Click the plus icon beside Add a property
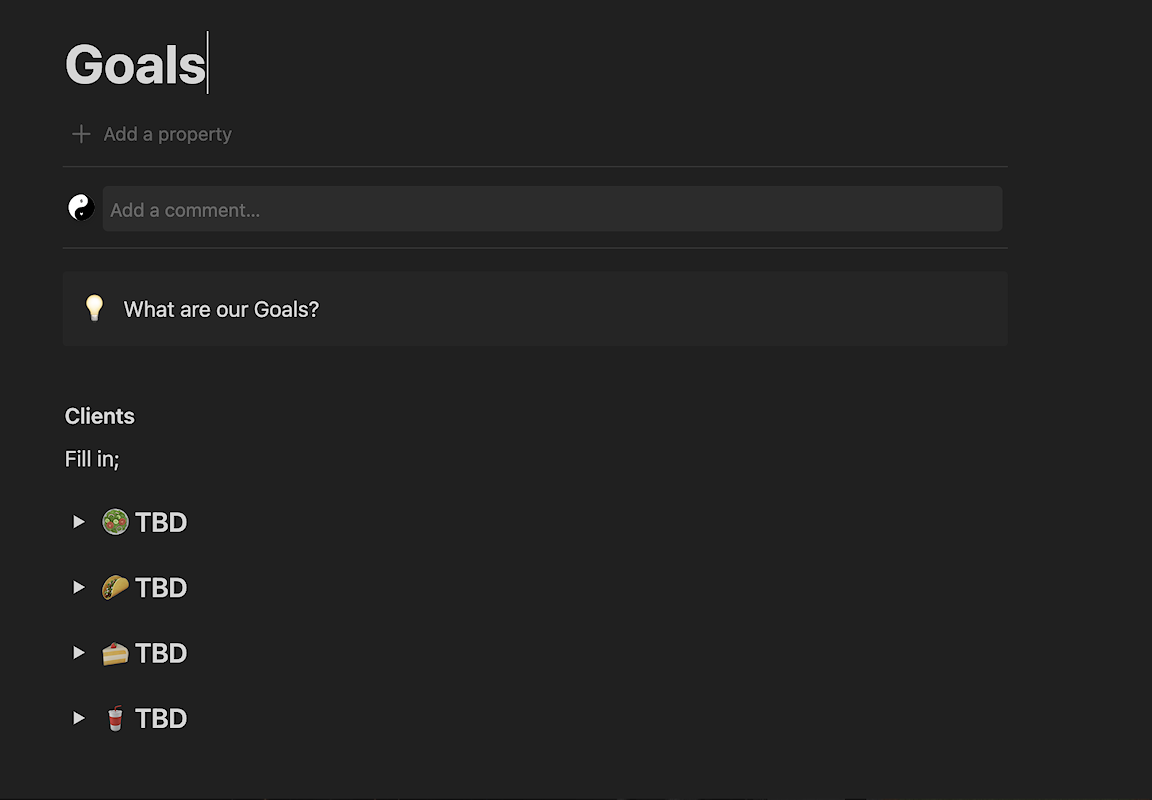Screen dimensions: 1152x800 (x=81, y=134)
